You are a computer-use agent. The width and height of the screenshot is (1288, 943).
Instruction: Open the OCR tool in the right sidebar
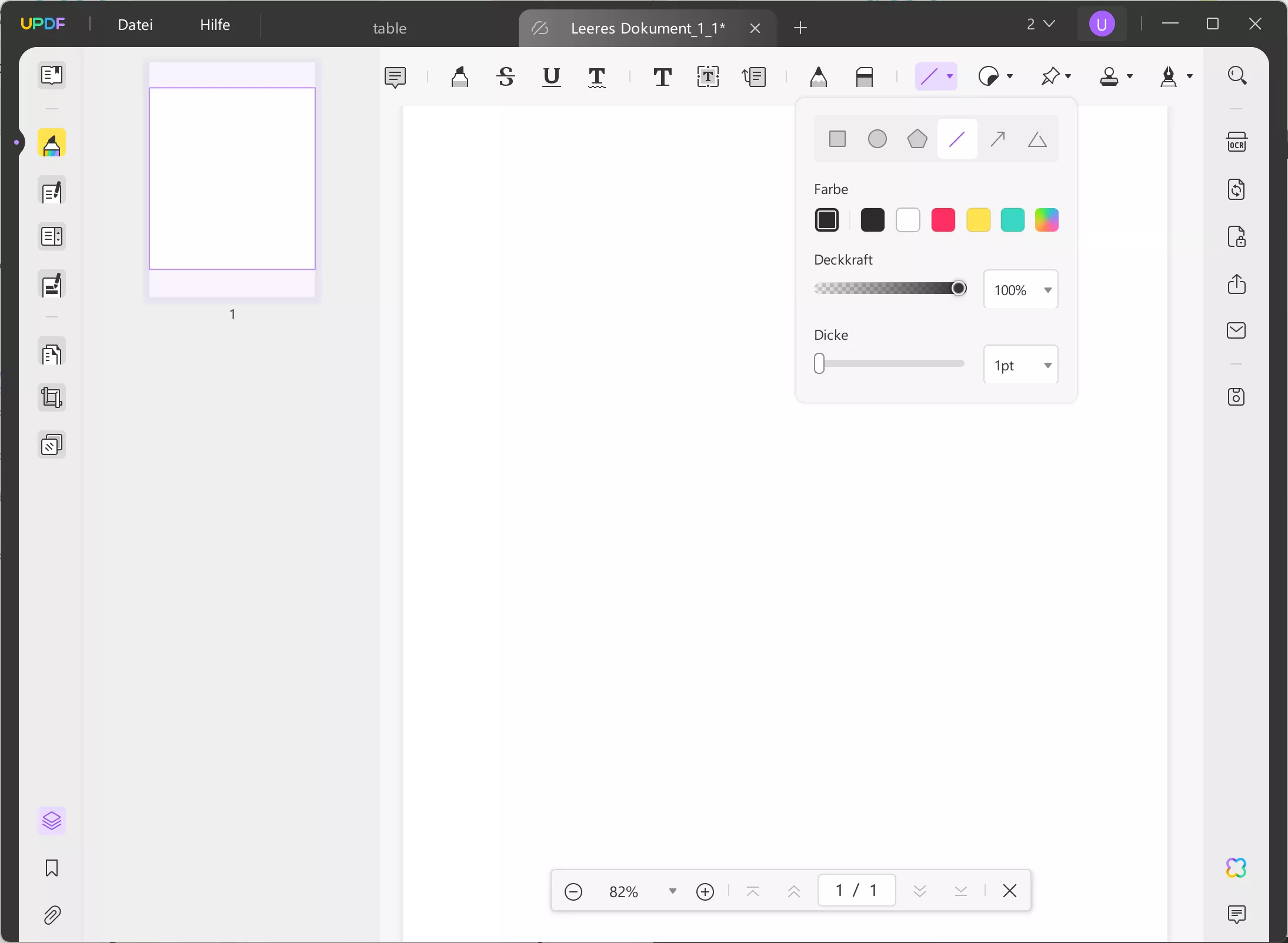tap(1236, 142)
